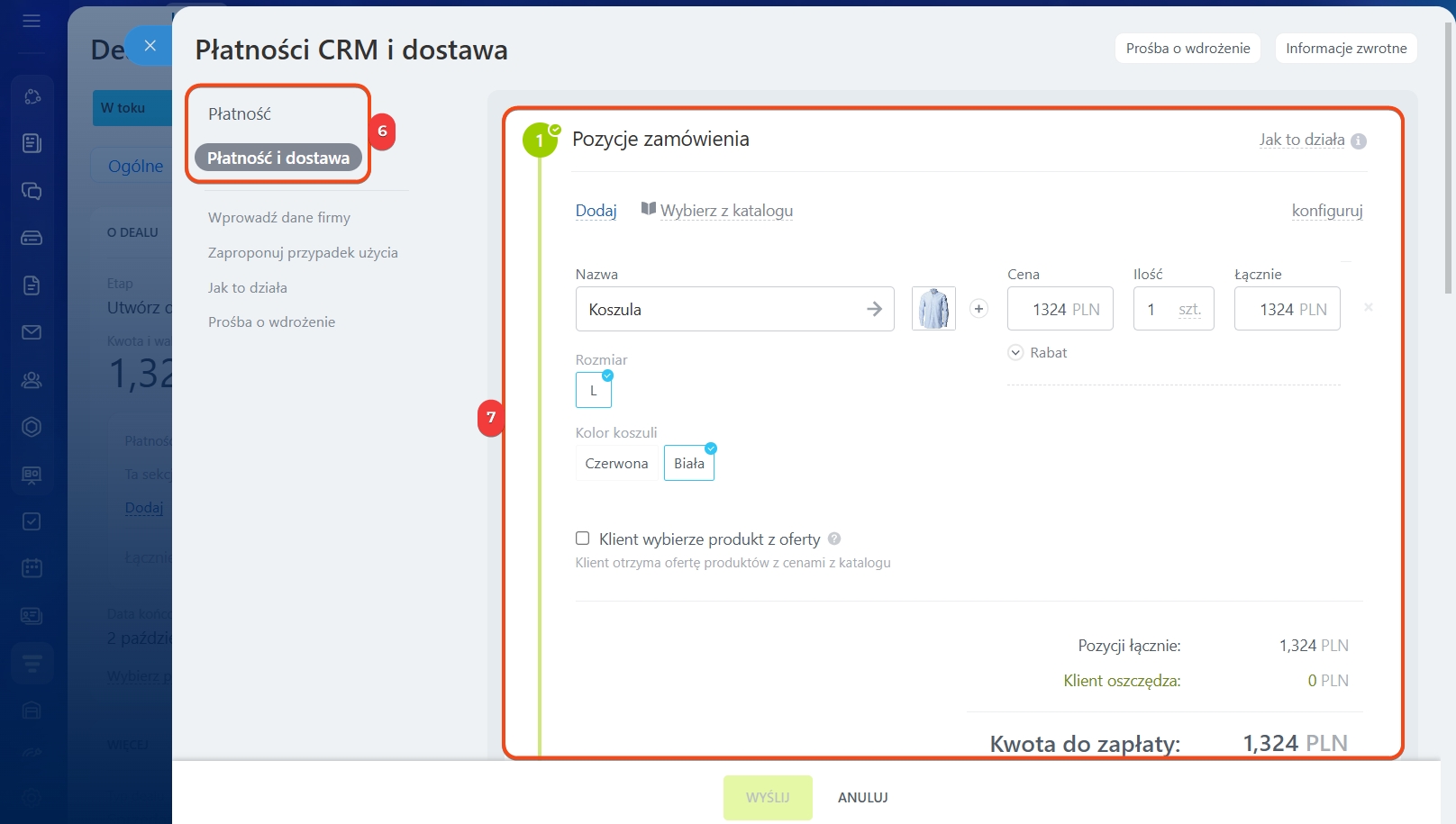
Task: Open the drive storage icon in sidebar
Action: coord(32,238)
